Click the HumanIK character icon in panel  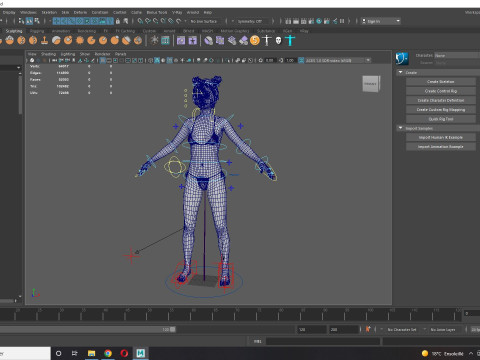tap(402, 59)
